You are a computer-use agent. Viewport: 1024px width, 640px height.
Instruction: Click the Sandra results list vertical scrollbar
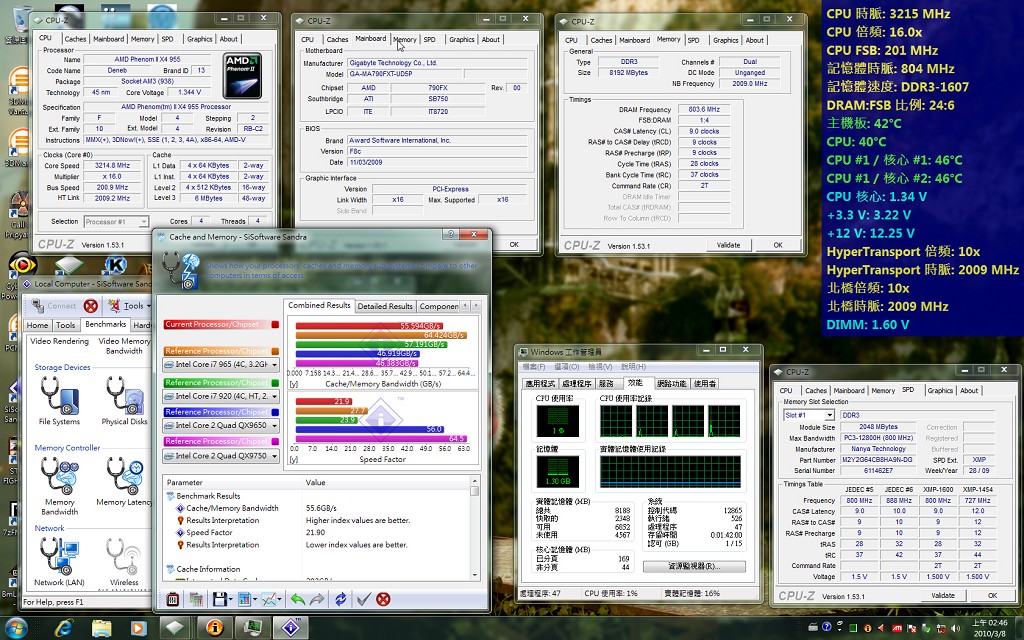474,528
